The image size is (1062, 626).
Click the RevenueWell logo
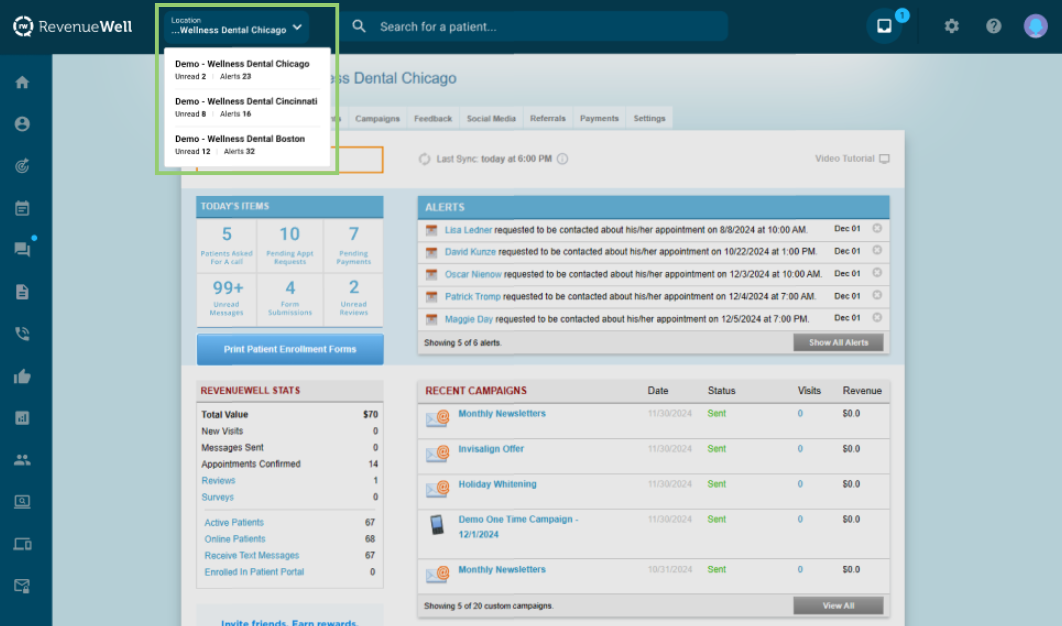pyautogui.click(x=72, y=26)
